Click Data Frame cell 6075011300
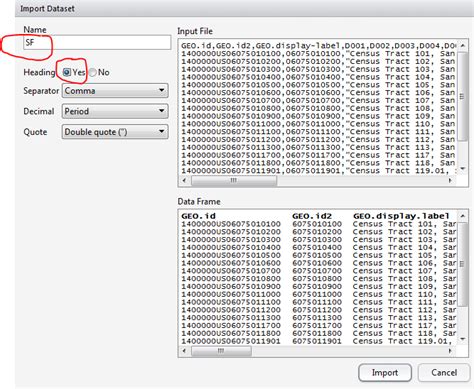The image size is (474, 389). tap(317, 318)
